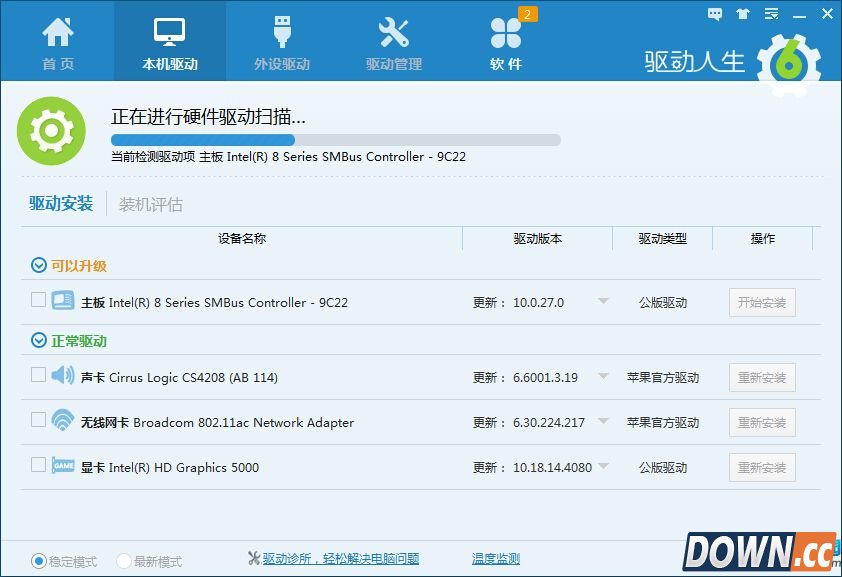Switch to the 驱动安装 tab

61,204
